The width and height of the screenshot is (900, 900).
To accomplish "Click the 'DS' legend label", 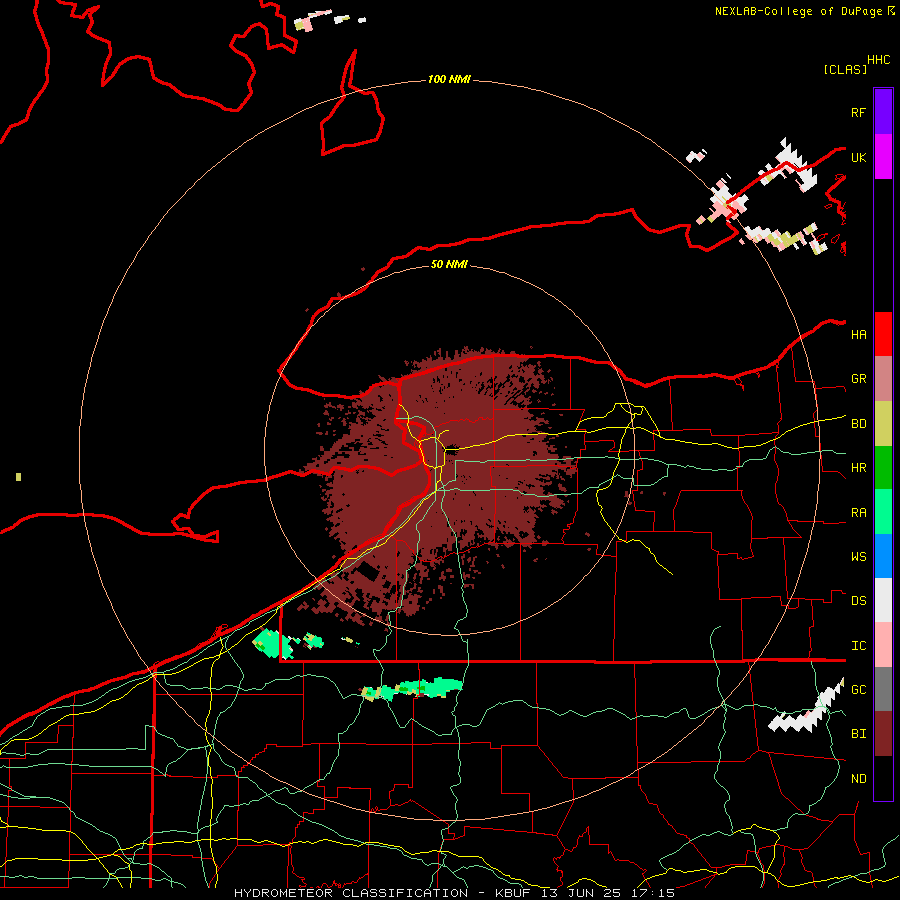I will pyautogui.click(x=858, y=601).
